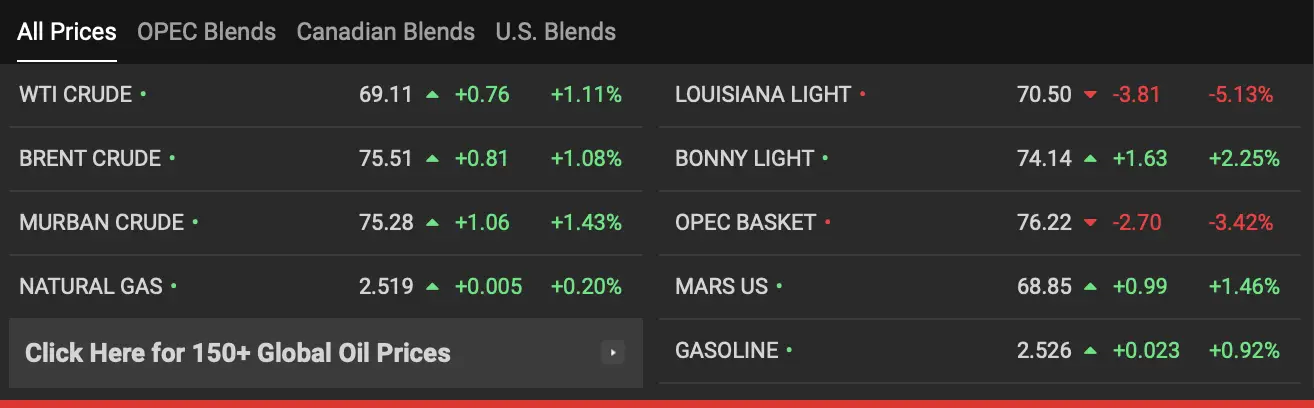Select the All Prices tab
Screen dimensions: 1314x408
tap(67, 32)
